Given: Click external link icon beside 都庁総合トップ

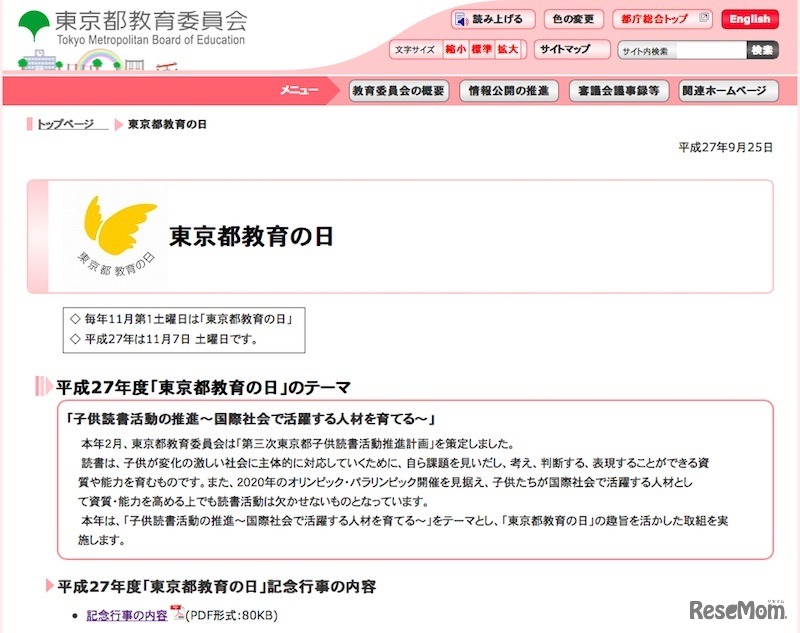Looking at the screenshot, I should (704, 17).
